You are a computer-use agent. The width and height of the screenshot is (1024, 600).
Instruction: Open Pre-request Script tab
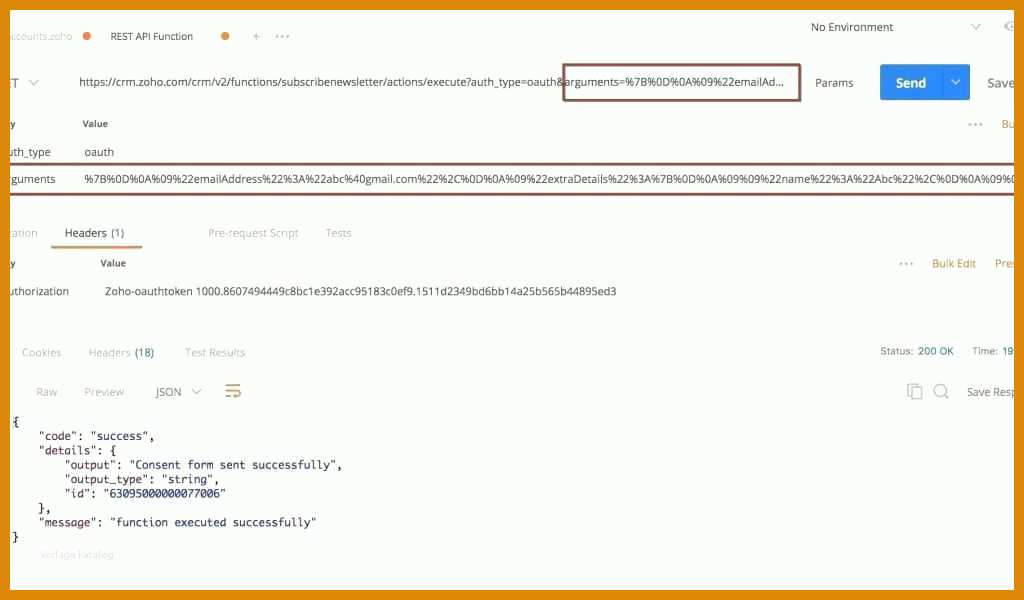click(253, 233)
